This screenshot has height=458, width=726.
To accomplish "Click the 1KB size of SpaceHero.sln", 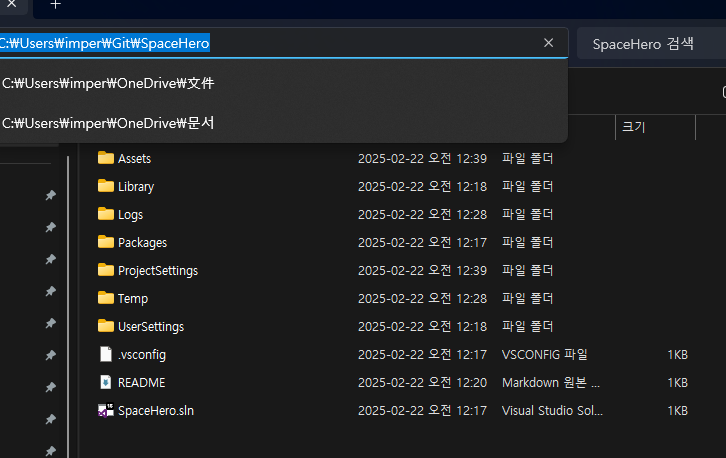I will [x=677, y=411].
